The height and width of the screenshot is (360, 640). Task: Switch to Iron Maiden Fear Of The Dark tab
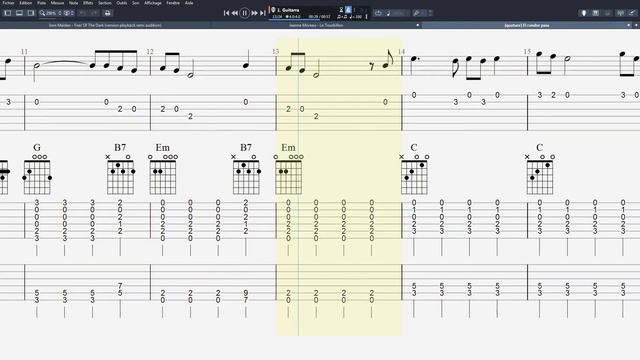click(x=105, y=25)
